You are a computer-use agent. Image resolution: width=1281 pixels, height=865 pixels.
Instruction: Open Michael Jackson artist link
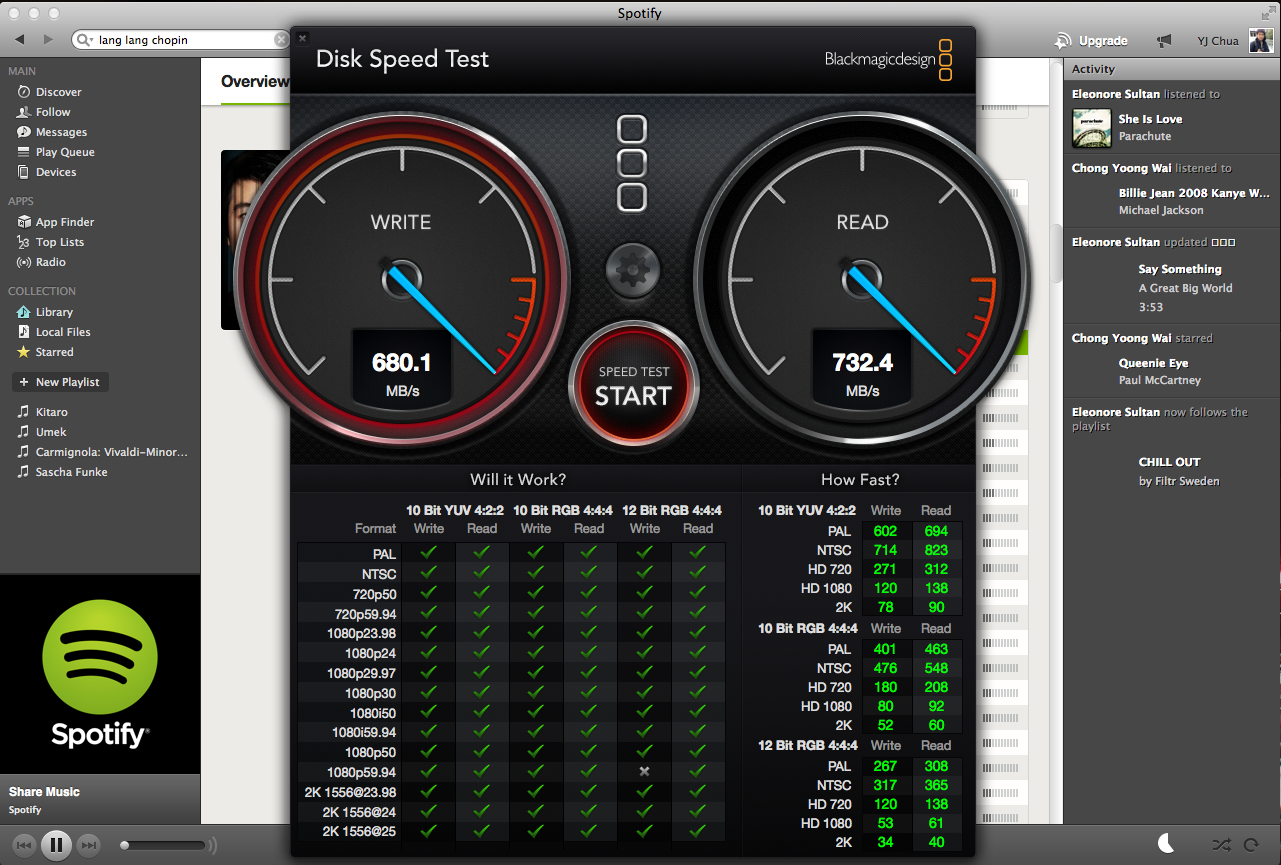point(1161,210)
